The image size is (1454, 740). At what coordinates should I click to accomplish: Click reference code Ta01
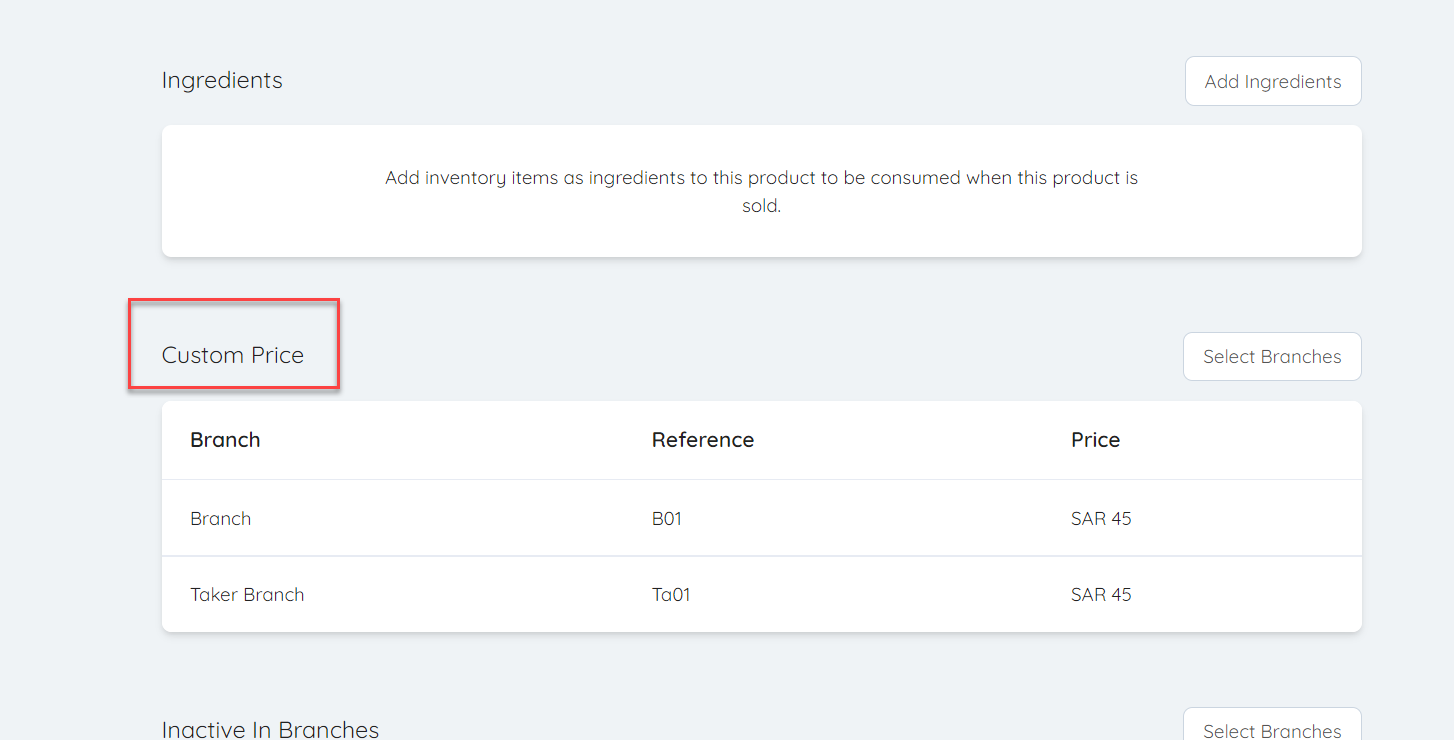(670, 595)
